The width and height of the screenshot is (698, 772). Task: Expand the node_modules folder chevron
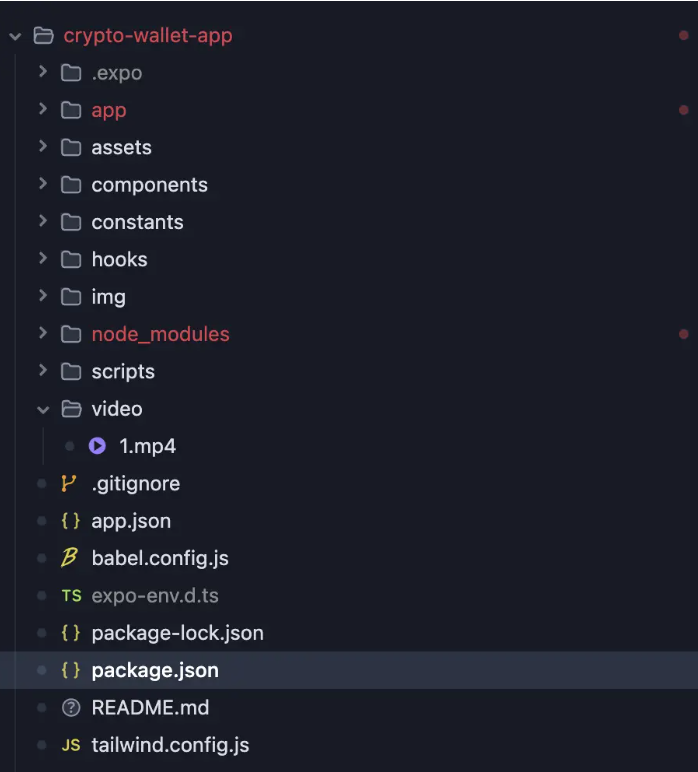coord(43,333)
